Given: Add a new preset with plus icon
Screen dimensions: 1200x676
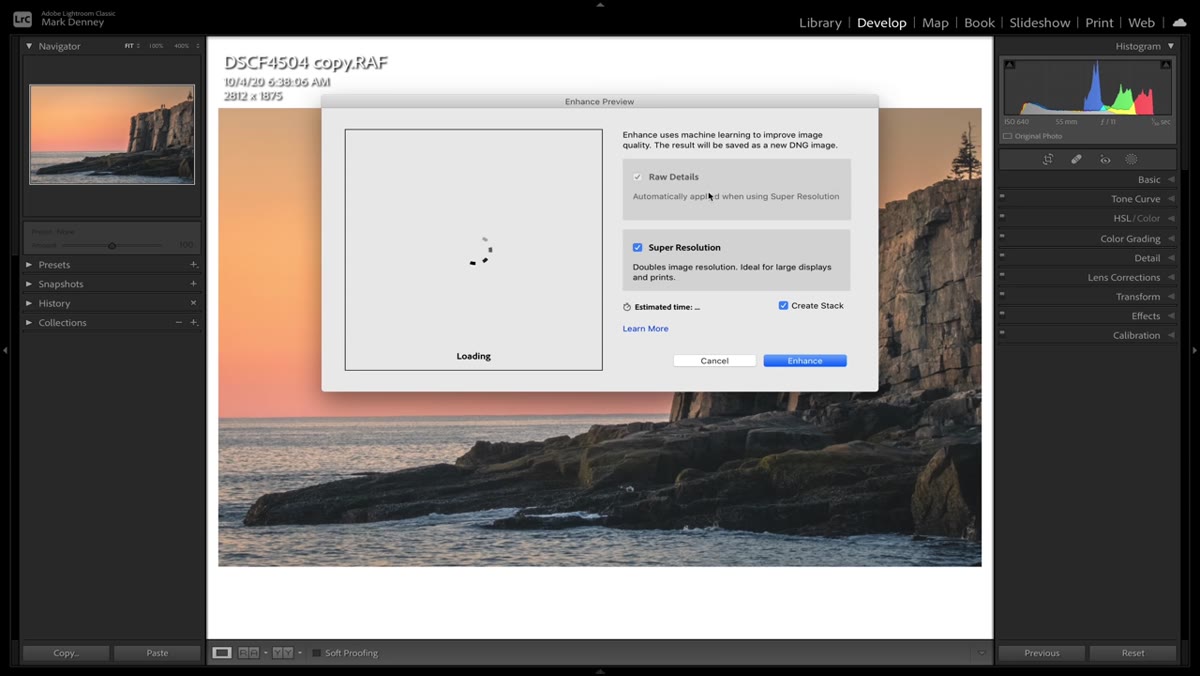Looking at the screenshot, I should [193, 265].
